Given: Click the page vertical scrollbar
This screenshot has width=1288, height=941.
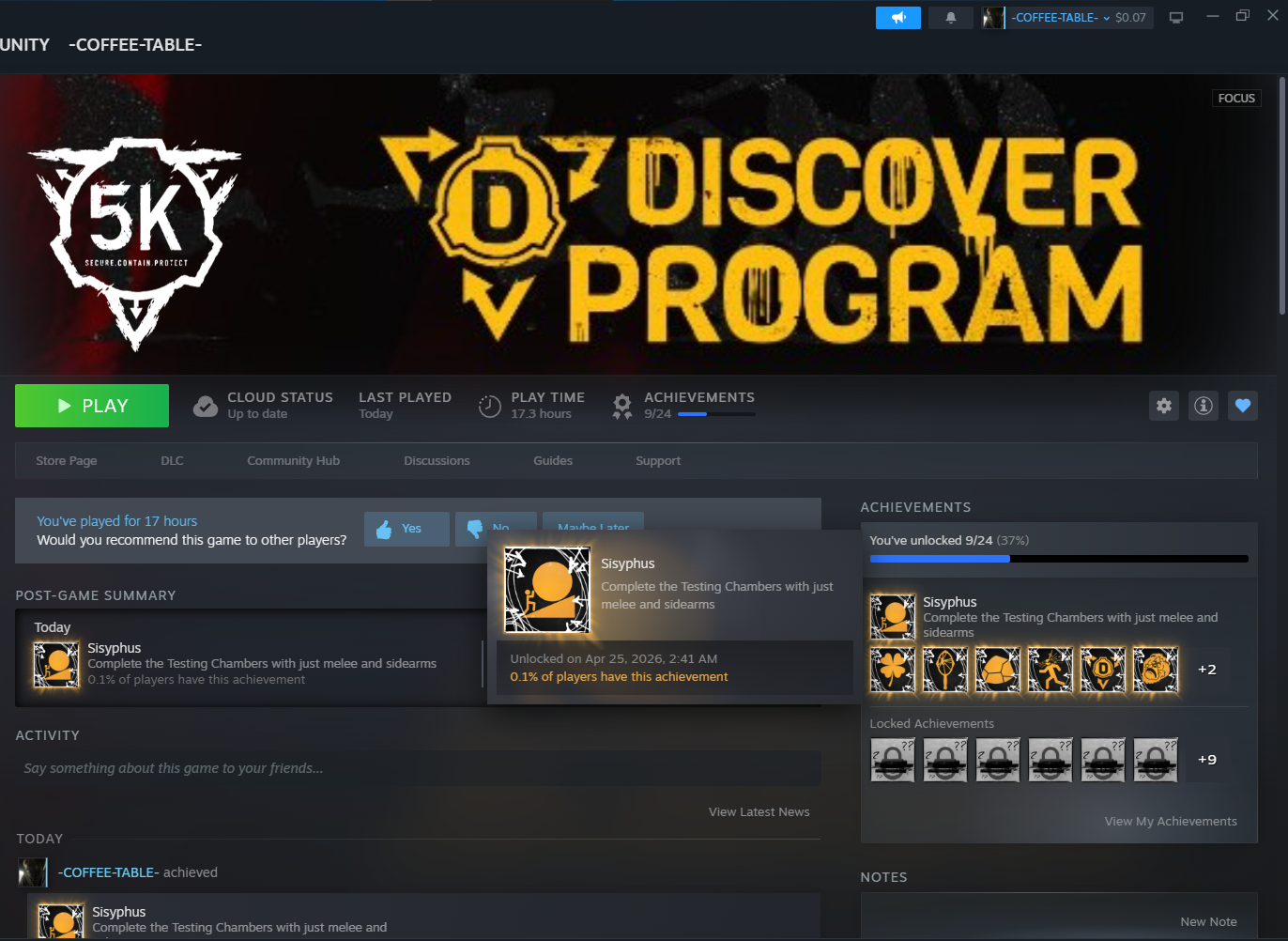Looking at the screenshot, I should [1282, 195].
